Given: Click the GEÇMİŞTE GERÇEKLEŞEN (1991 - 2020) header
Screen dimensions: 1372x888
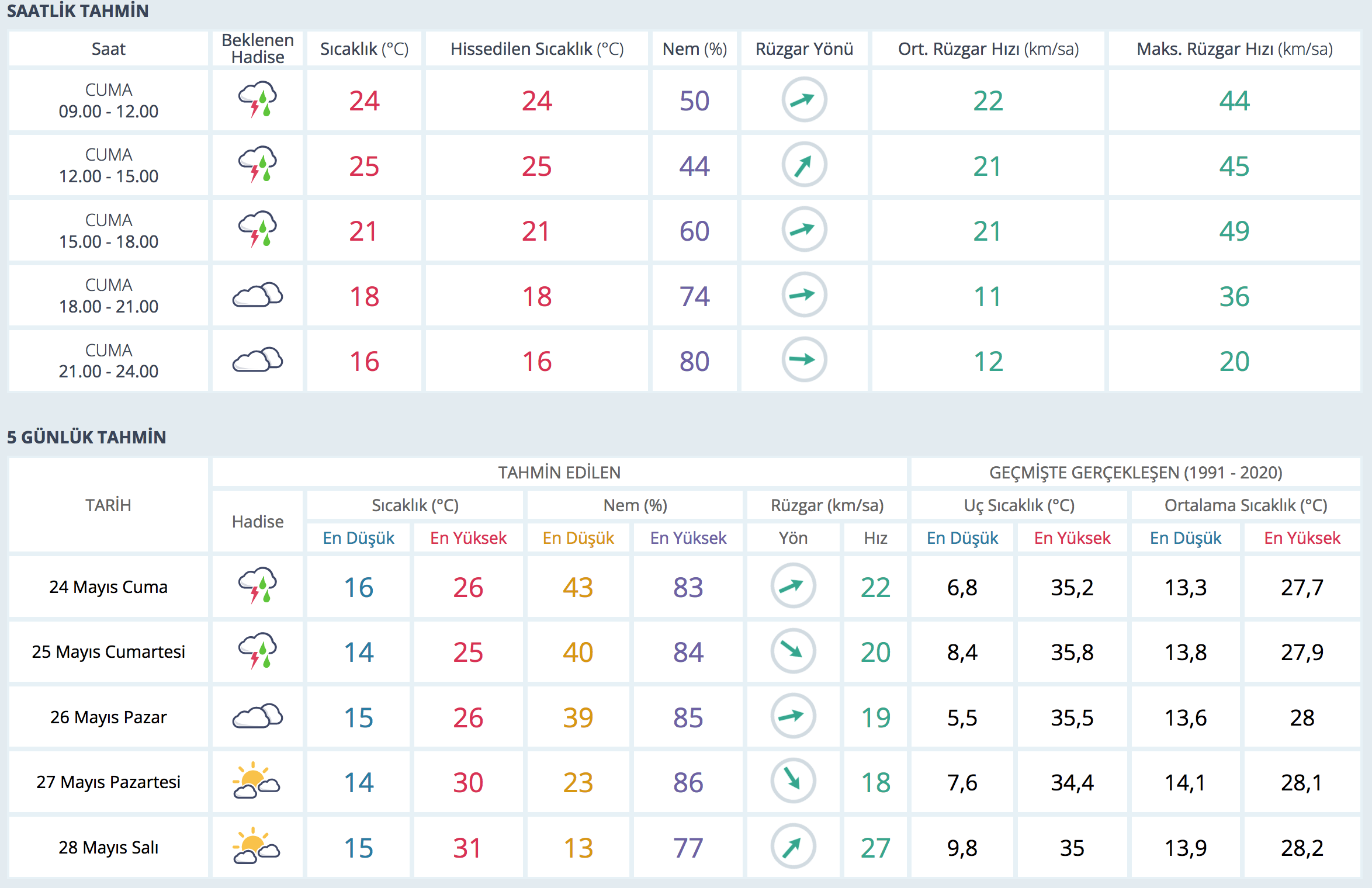Looking at the screenshot, I should point(1135,472).
